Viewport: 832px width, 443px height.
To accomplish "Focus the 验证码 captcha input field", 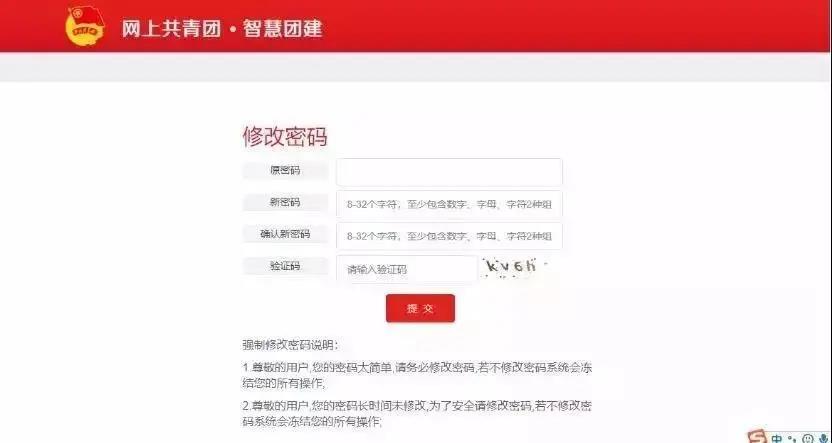I will (x=406, y=269).
